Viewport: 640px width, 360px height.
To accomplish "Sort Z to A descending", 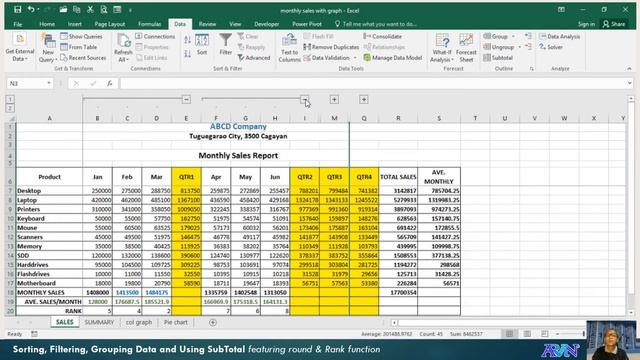I will 187,53.
